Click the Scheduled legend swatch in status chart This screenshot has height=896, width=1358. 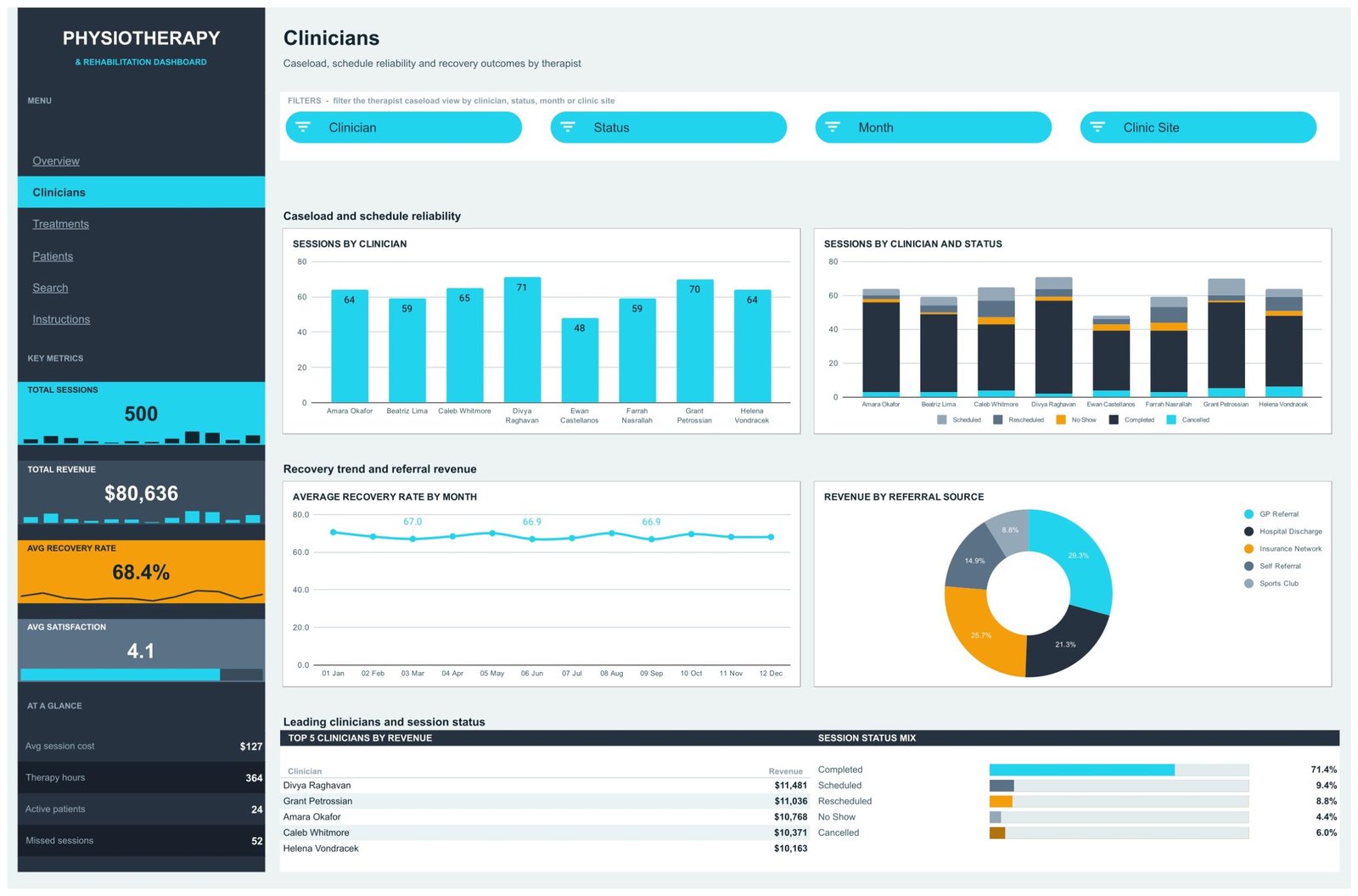[942, 420]
